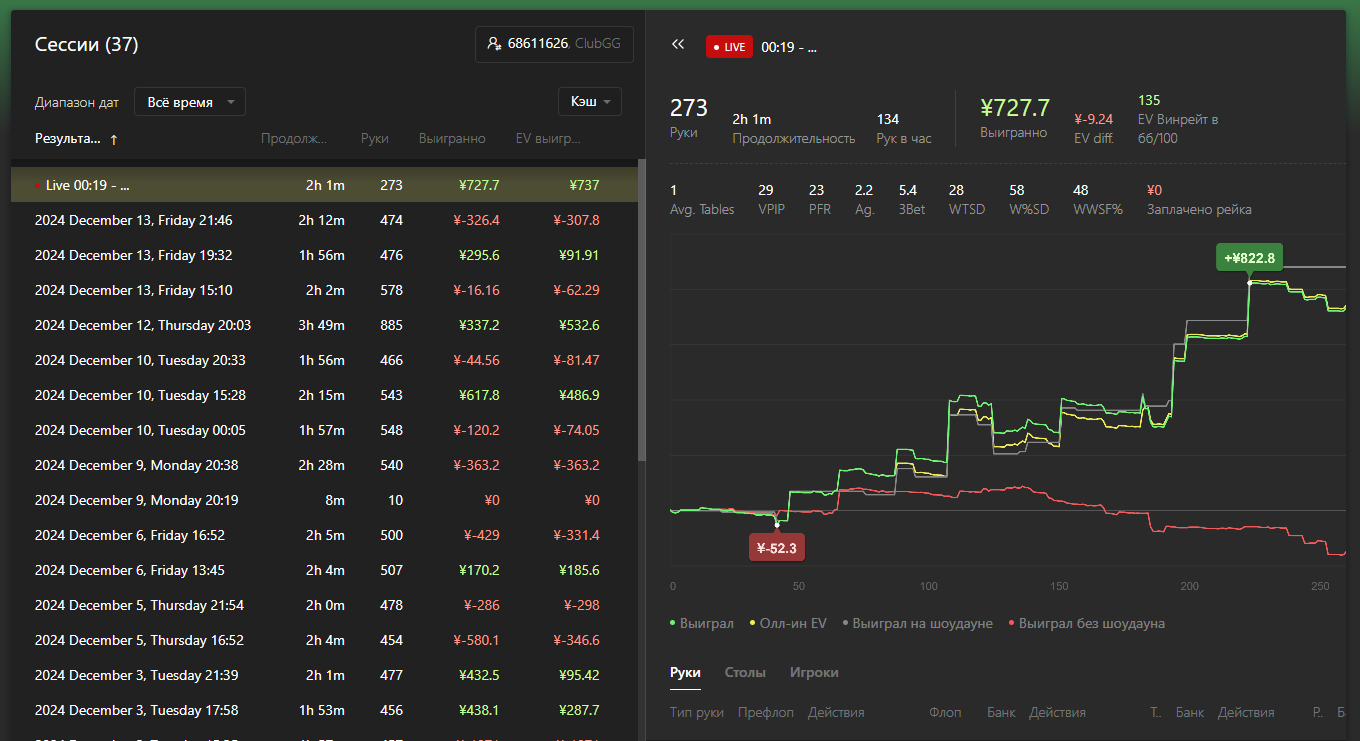Select session December 3, Tuesday 17:58

(324, 710)
